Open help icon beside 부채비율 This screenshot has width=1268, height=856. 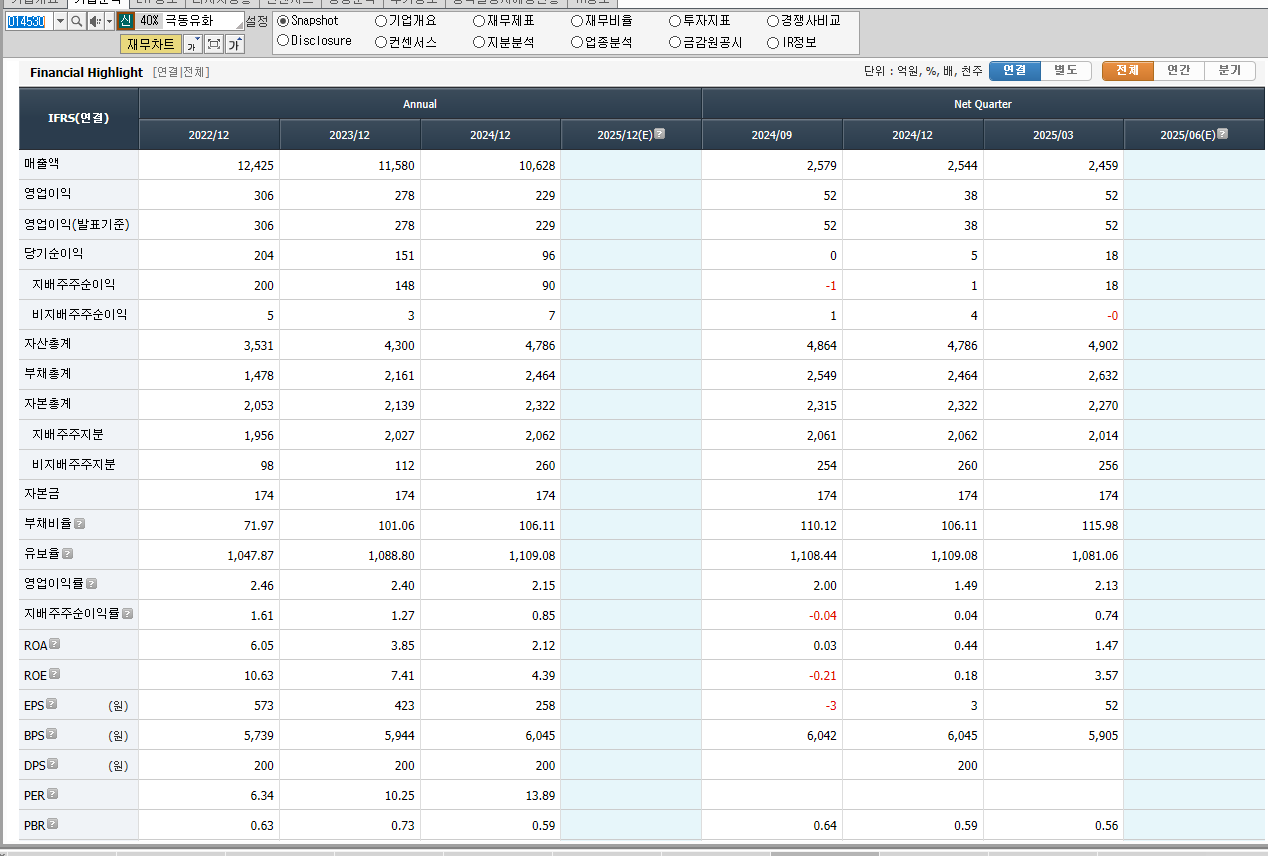[x=79, y=524]
